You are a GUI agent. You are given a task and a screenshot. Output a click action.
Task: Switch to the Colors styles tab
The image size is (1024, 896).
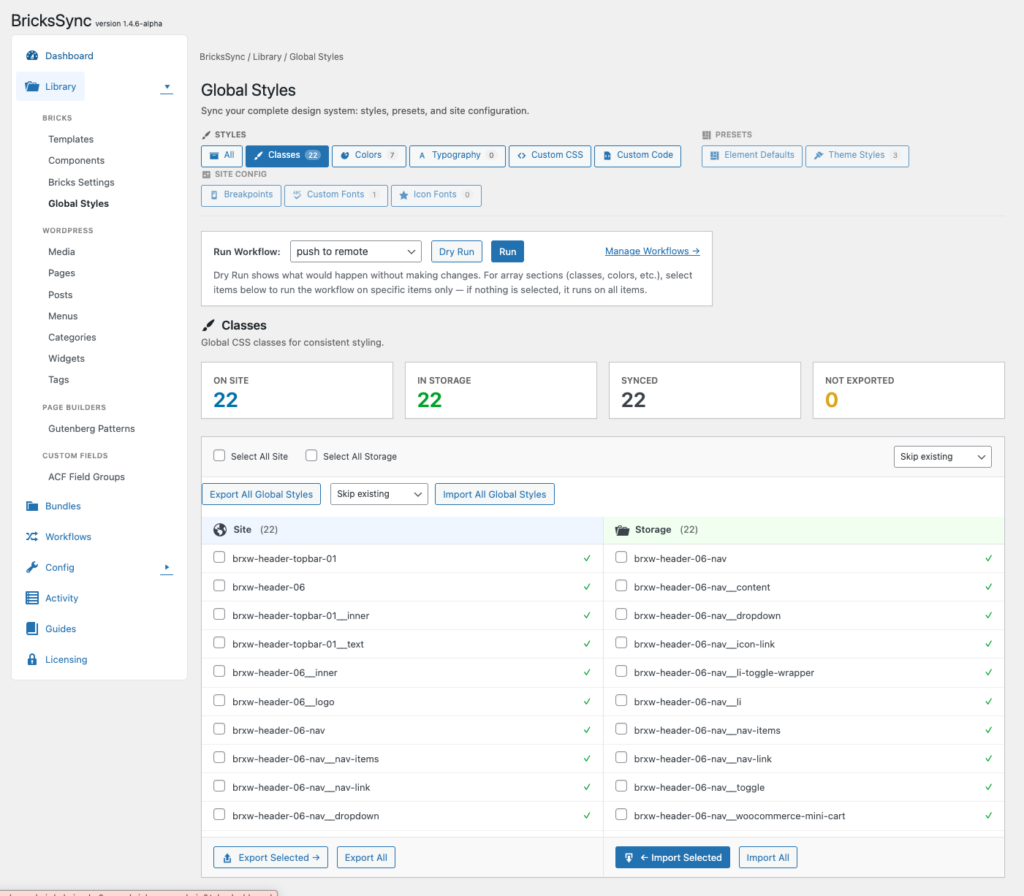coord(368,156)
